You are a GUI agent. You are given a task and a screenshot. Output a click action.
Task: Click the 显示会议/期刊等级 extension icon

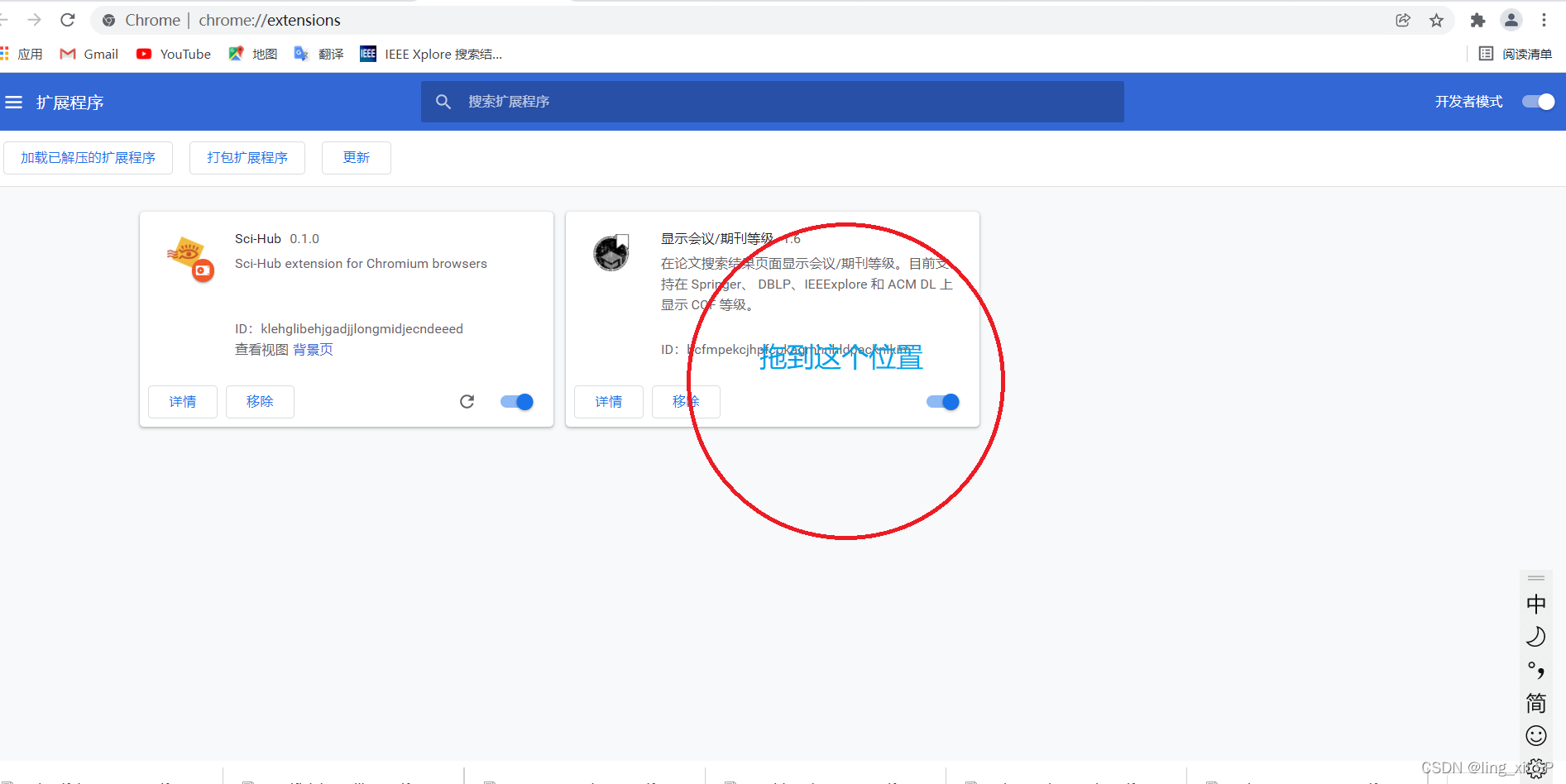click(611, 253)
